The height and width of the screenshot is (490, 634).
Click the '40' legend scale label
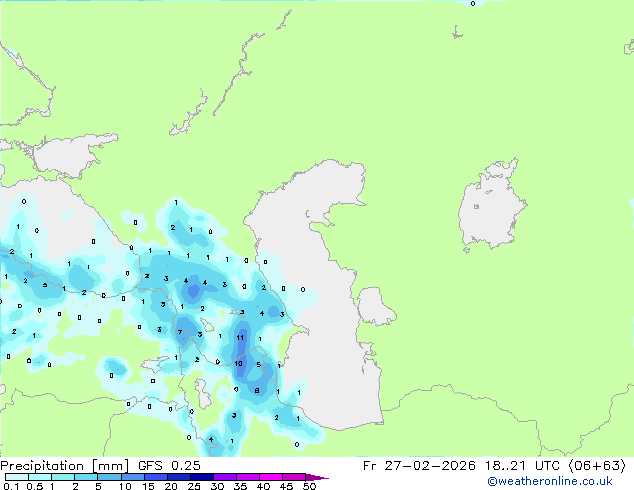point(263,486)
